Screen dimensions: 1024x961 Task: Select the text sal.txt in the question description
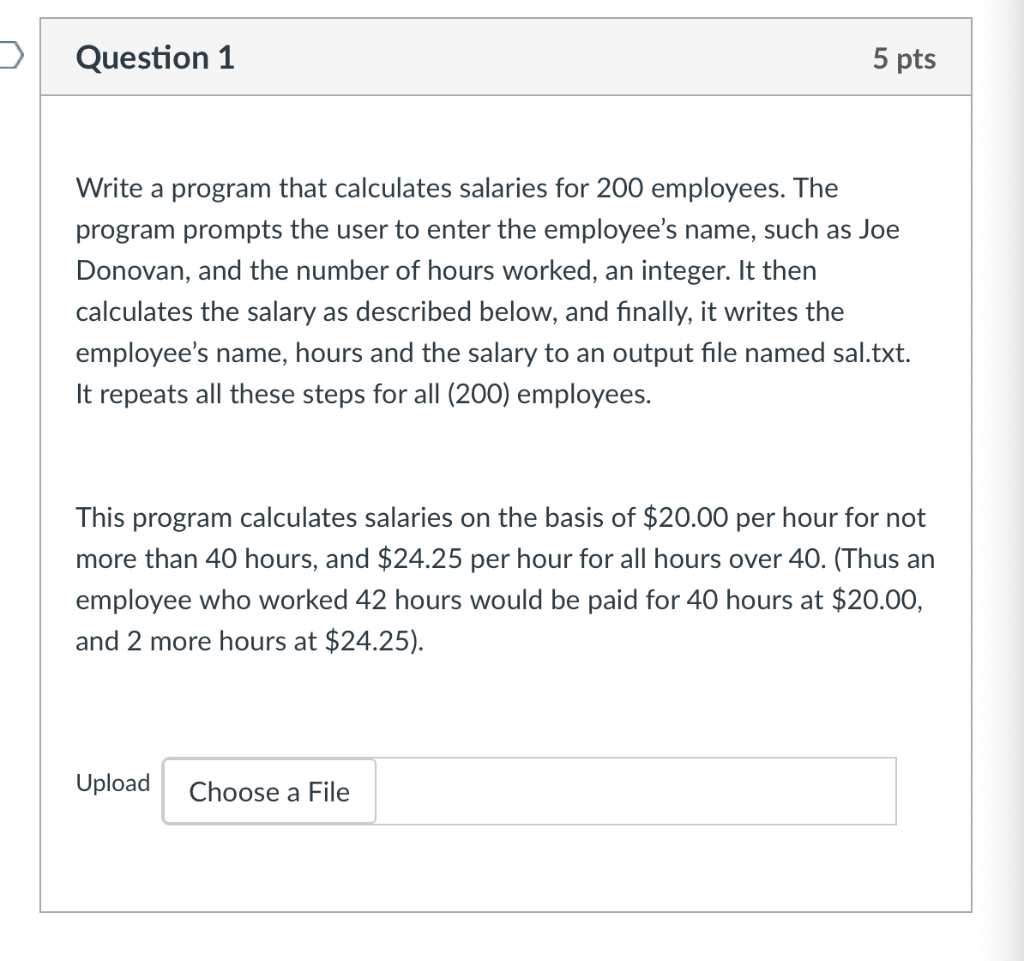871,352
